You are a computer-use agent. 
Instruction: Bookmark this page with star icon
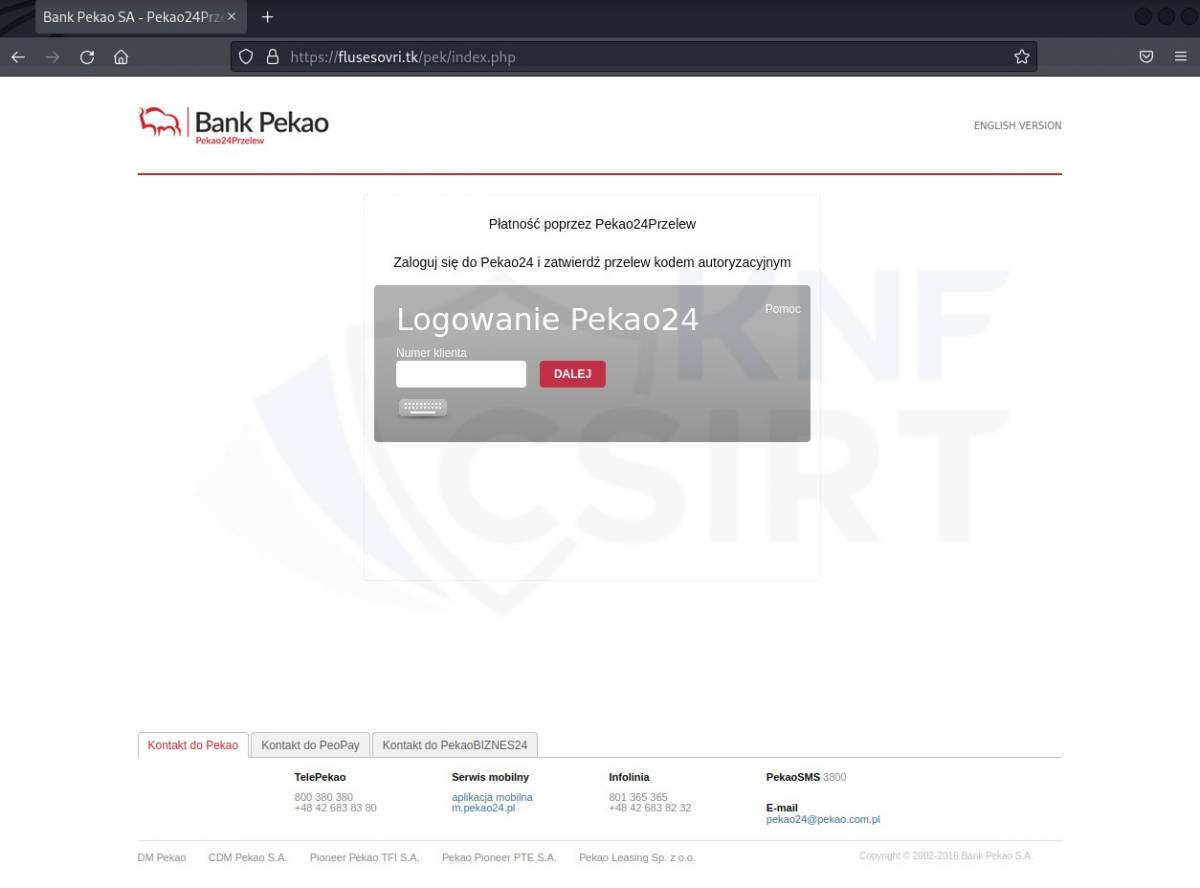pyautogui.click(x=1021, y=57)
